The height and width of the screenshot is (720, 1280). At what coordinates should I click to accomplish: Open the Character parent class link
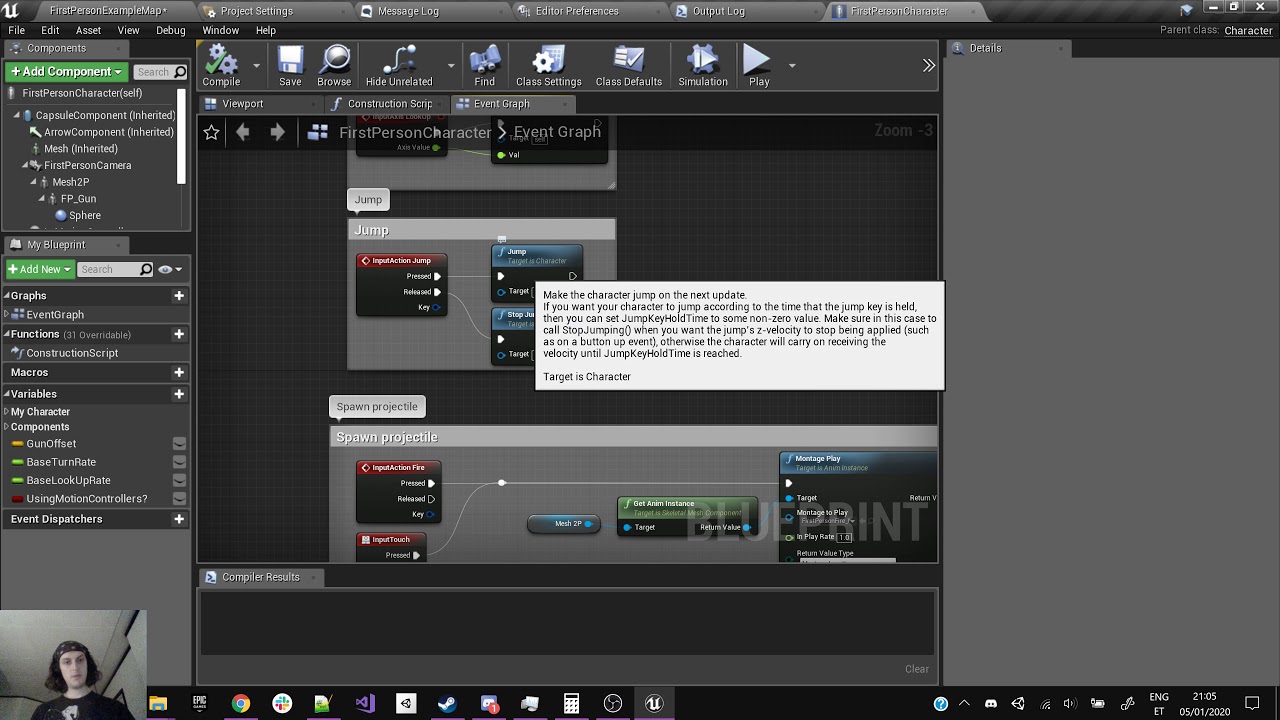tap(1248, 30)
